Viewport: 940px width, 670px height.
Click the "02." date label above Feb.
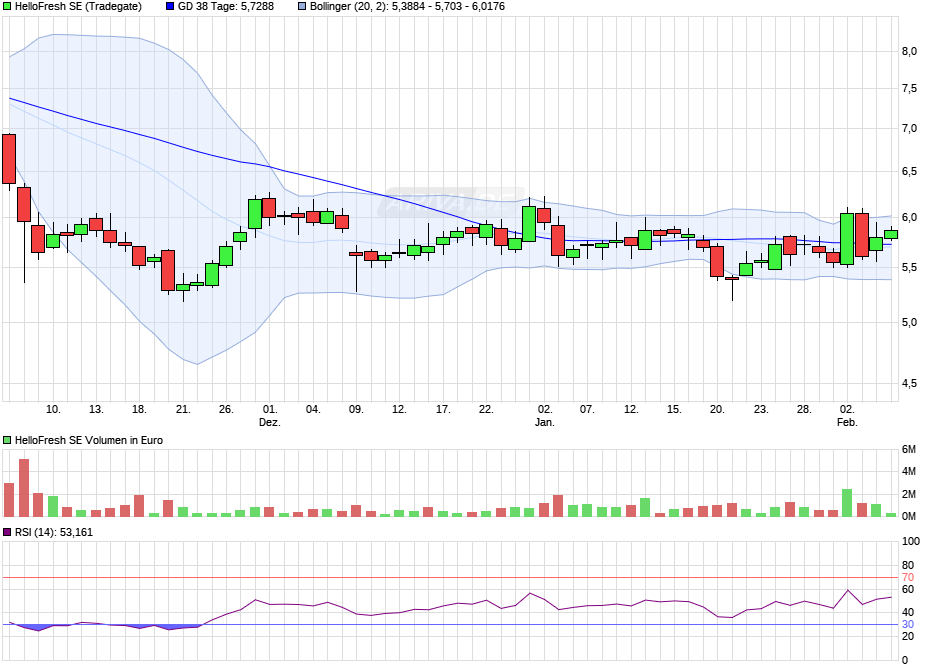coord(847,409)
